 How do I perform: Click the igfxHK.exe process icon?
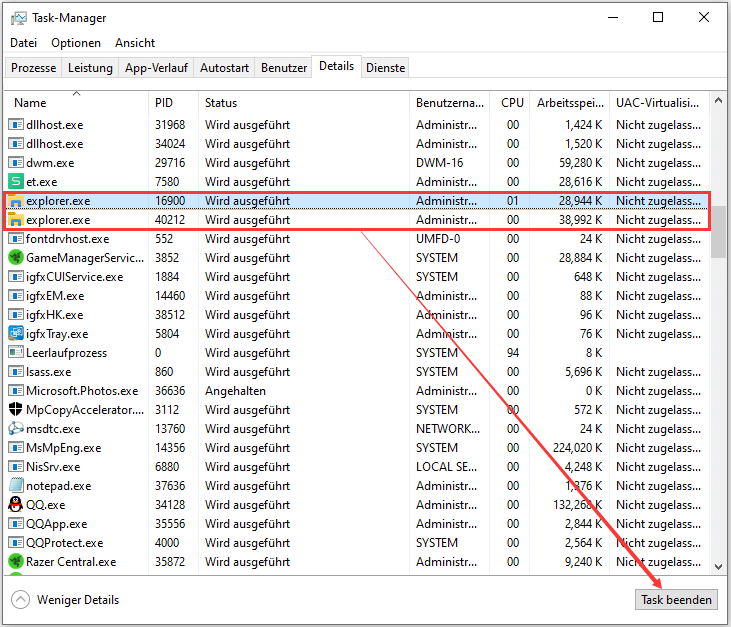click(16, 315)
